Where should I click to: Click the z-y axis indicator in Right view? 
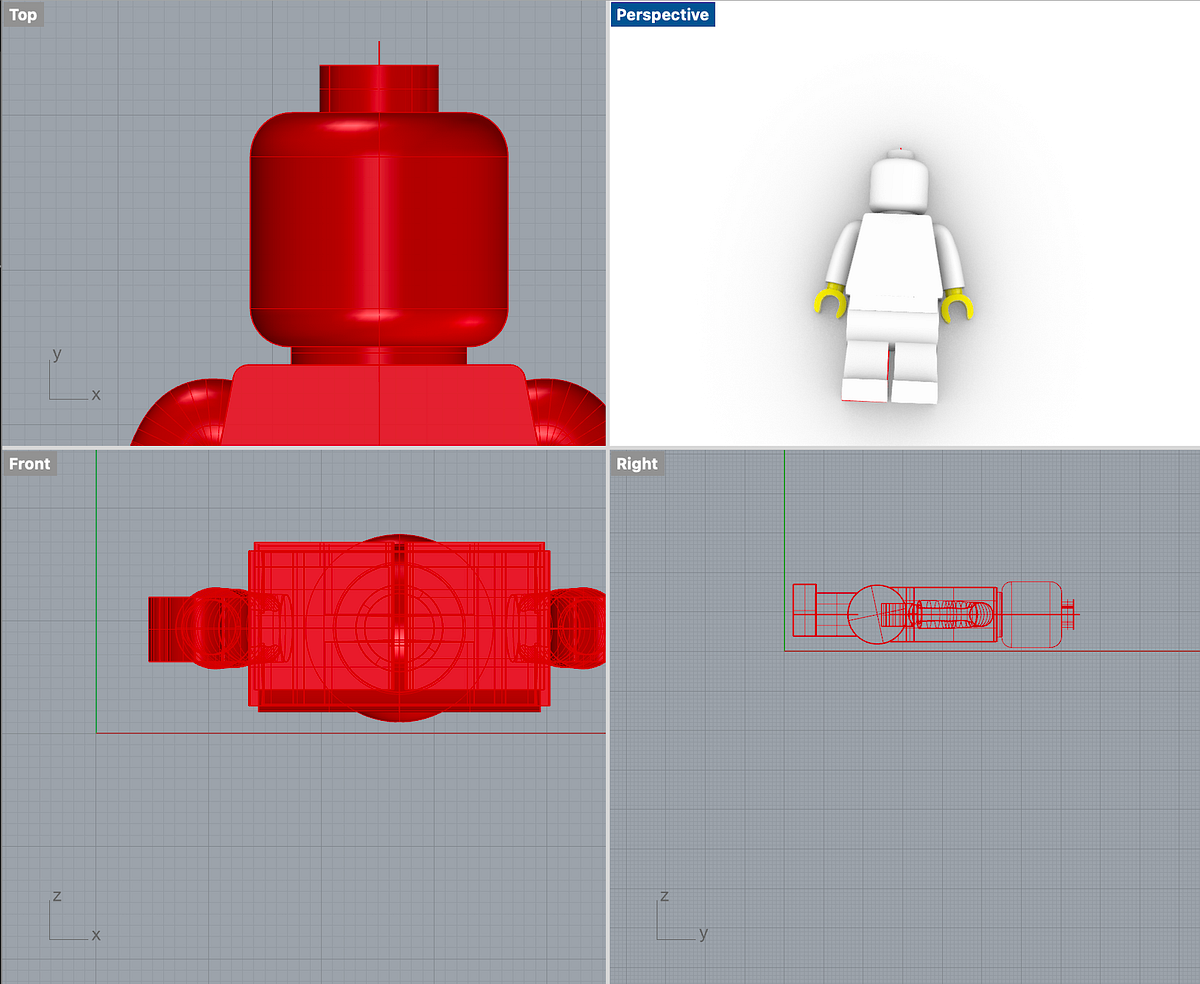[x=683, y=914]
